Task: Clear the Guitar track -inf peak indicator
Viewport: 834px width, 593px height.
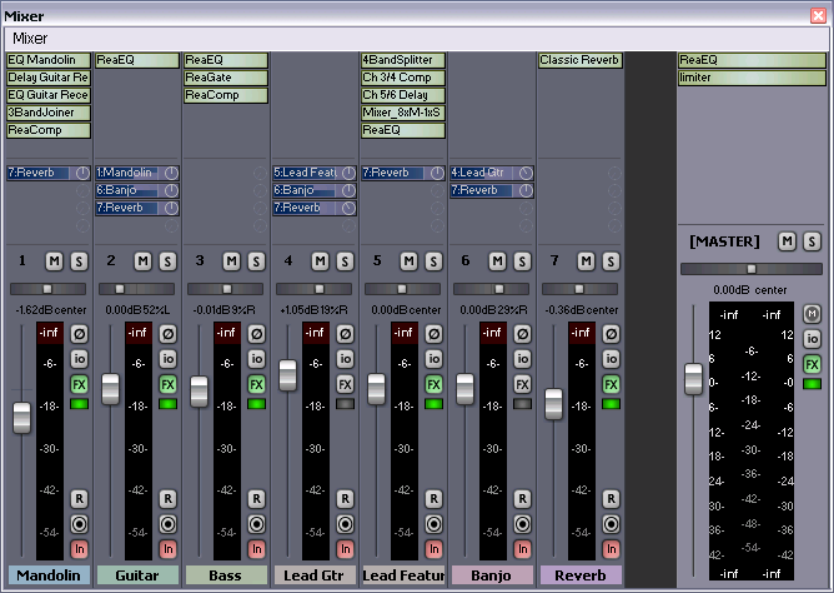Action: coord(138,333)
